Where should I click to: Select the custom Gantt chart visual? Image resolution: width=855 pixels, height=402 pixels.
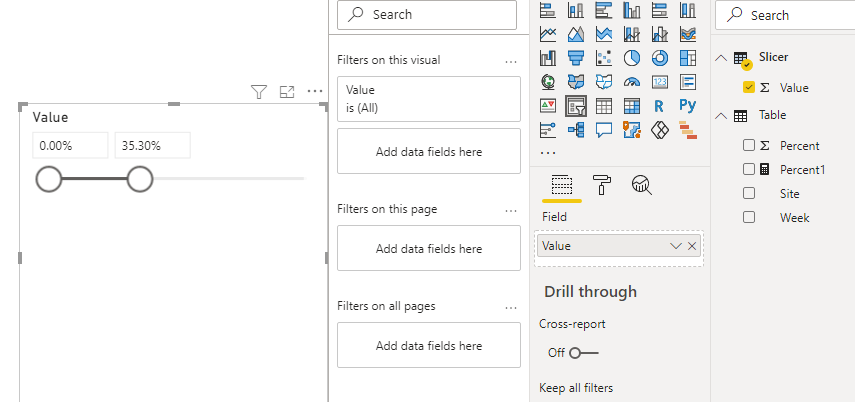(x=688, y=129)
